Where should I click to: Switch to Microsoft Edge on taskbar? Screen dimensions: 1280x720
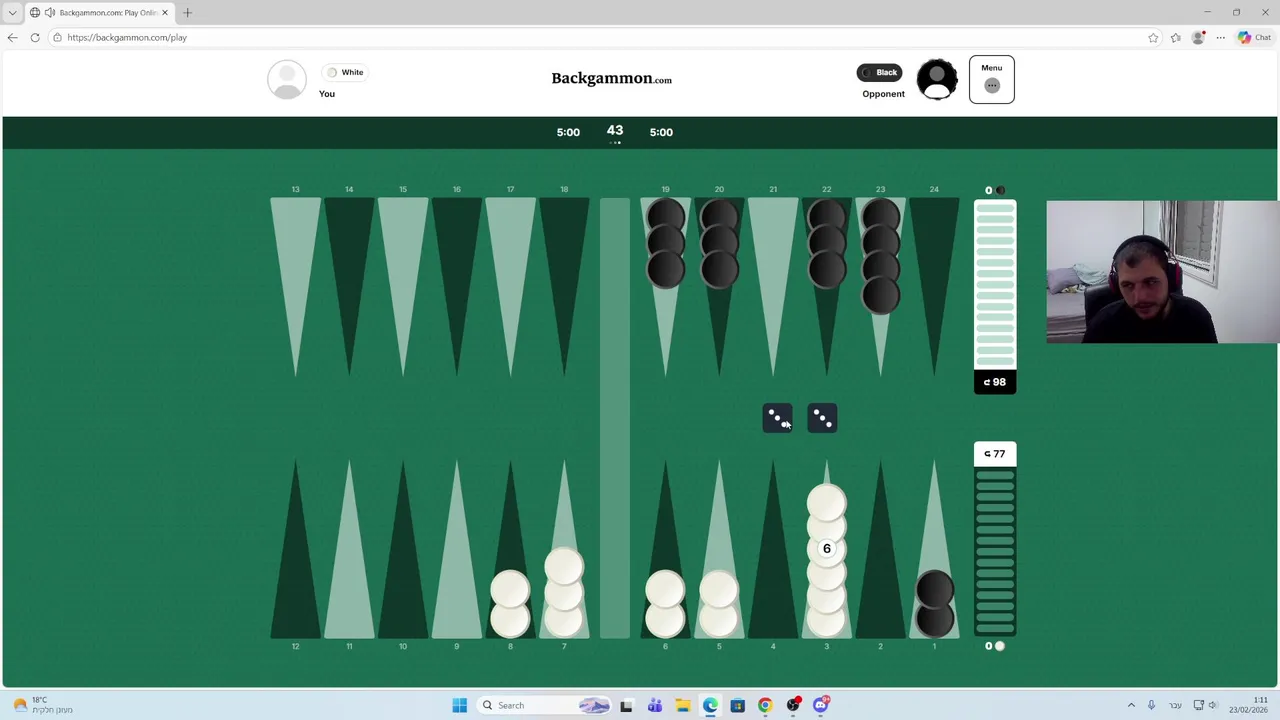click(x=710, y=705)
